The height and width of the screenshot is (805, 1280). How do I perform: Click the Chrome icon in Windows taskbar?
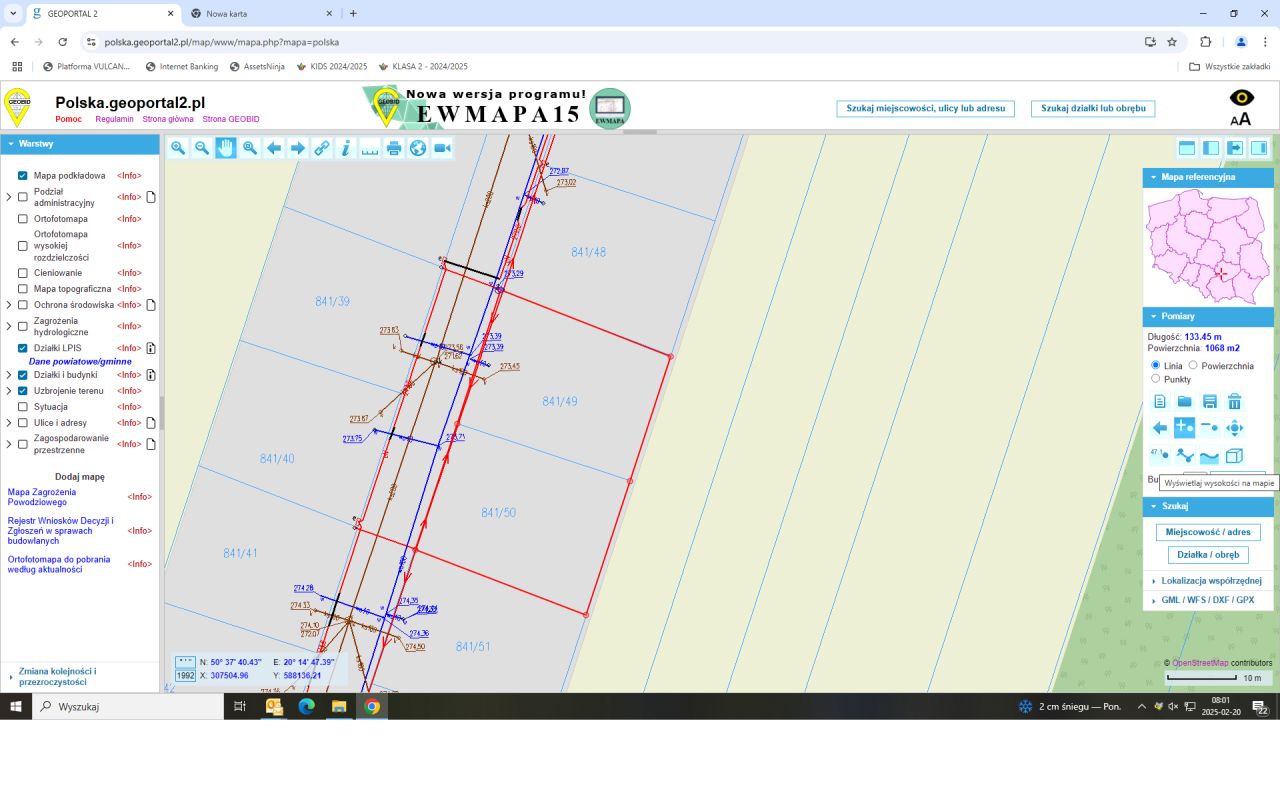click(x=372, y=707)
